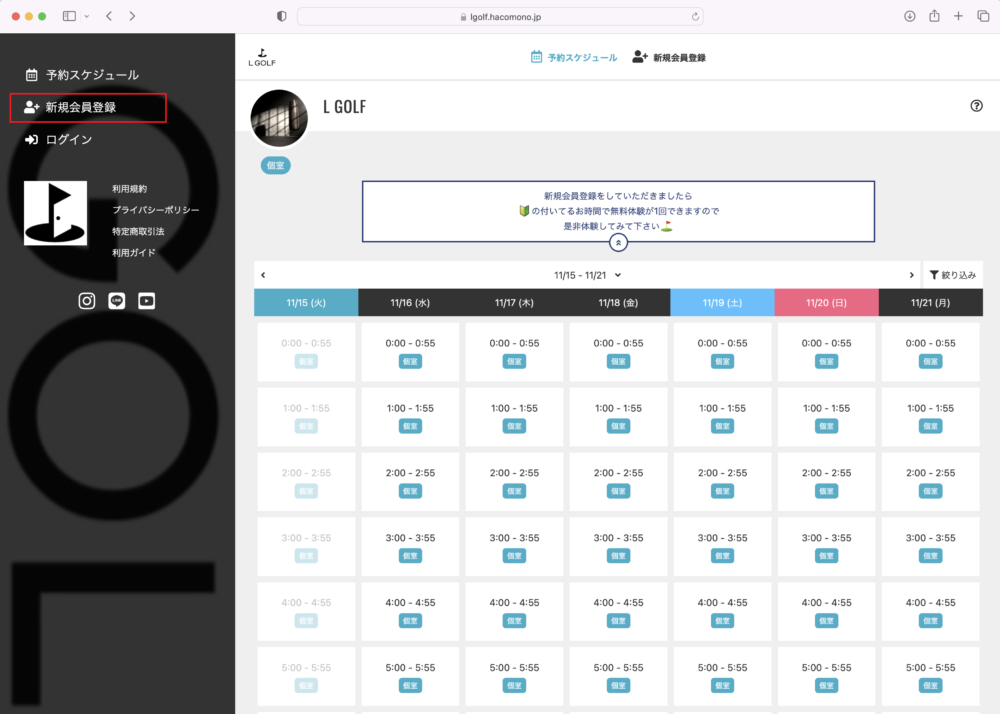
Task: Click the Safari address bar
Action: point(500,16)
